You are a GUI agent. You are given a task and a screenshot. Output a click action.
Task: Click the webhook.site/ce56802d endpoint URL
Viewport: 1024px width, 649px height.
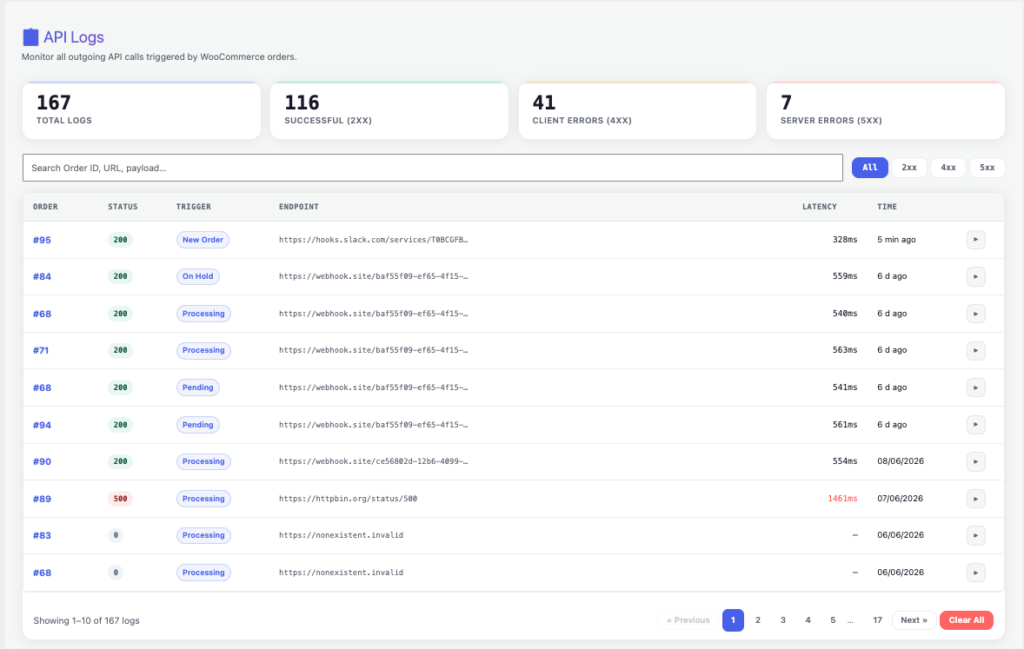(373, 462)
